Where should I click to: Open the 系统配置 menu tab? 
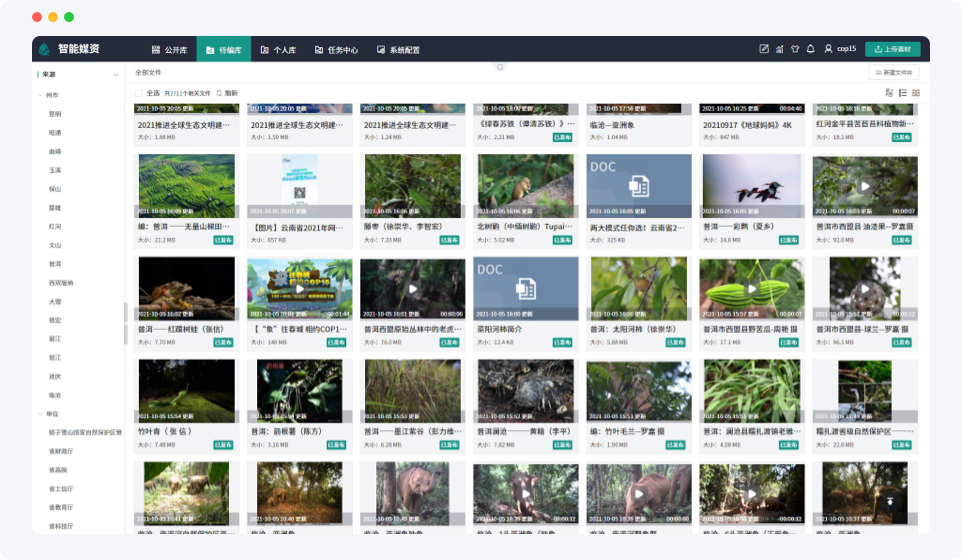(x=398, y=49)
